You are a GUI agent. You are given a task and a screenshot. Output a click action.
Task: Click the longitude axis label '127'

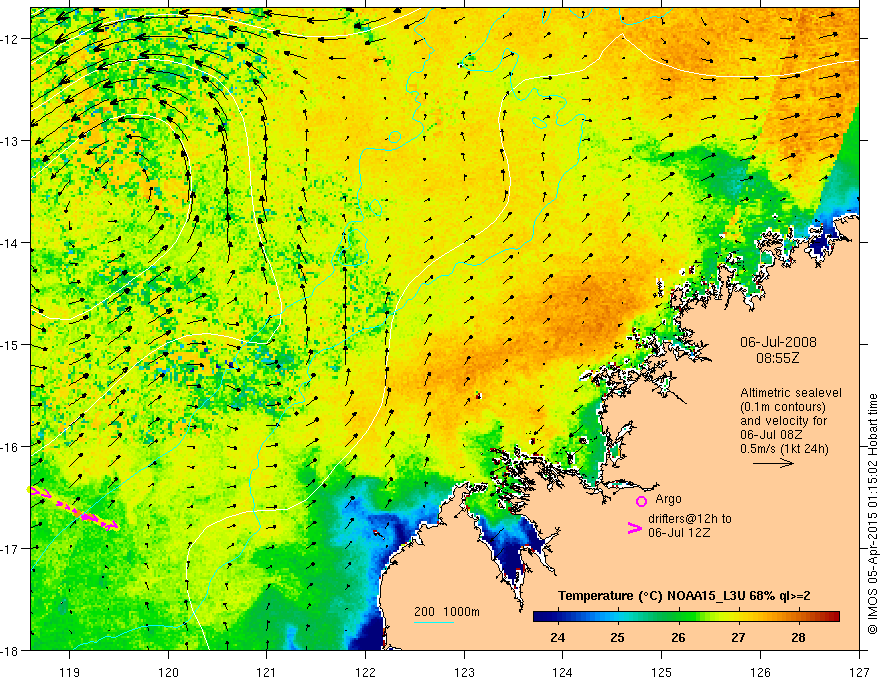tap(859, 672)
